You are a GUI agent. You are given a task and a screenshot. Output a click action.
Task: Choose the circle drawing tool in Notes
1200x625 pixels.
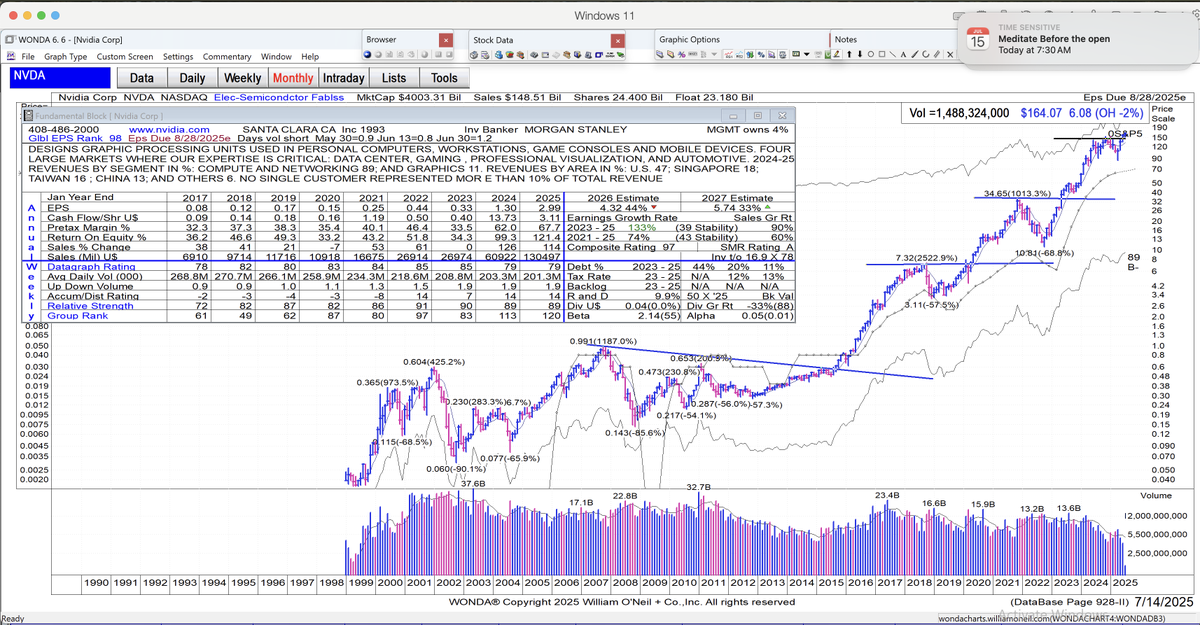coord(871,54)
